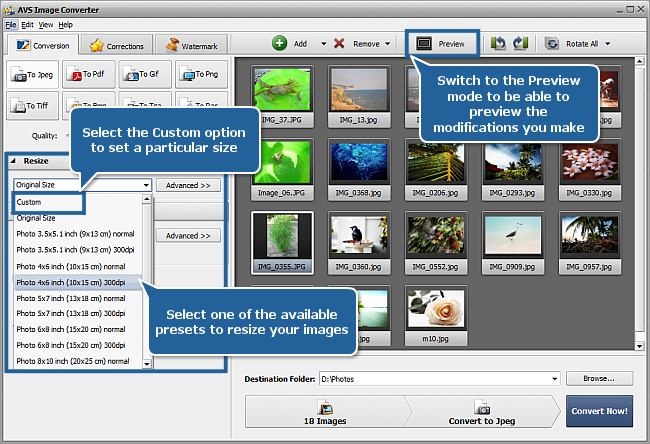The width and height of the screenshot is (650, 444).
Task: Click the lower Advanced >> button
Action: click(188, 236)
